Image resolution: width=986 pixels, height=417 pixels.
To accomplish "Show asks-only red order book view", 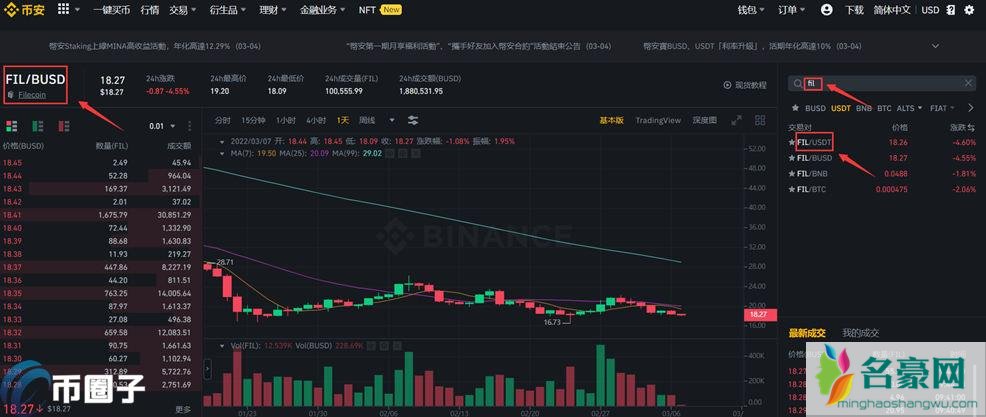I will tap(64, 126).
